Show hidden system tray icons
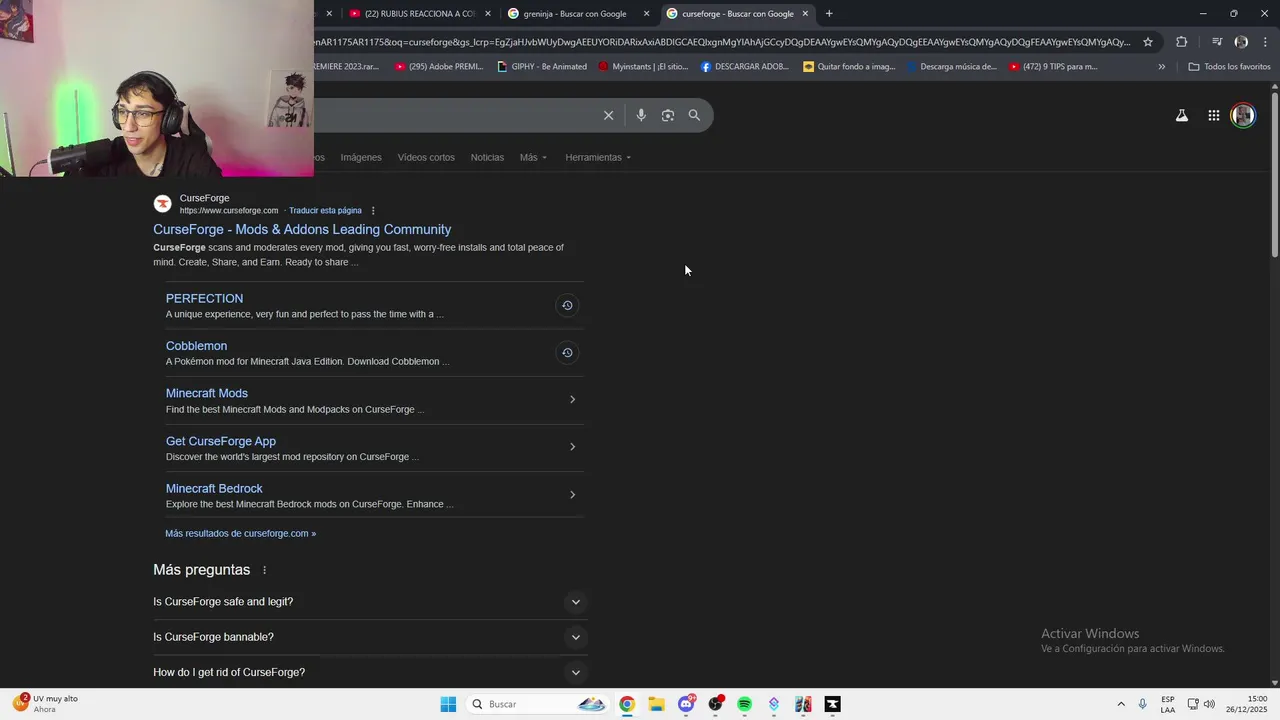1280x720 pixels. pos(1121,704)
